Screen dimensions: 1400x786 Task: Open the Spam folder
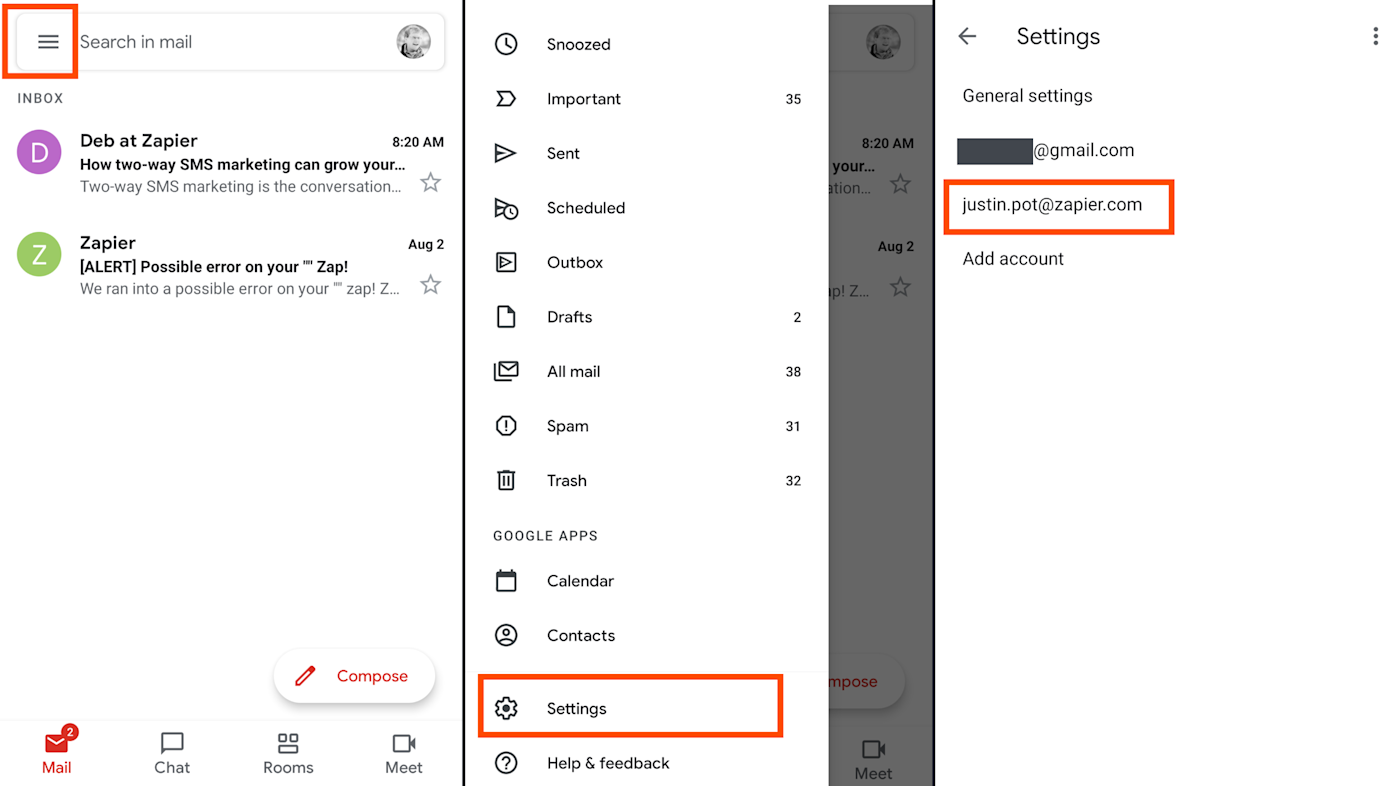647,426
